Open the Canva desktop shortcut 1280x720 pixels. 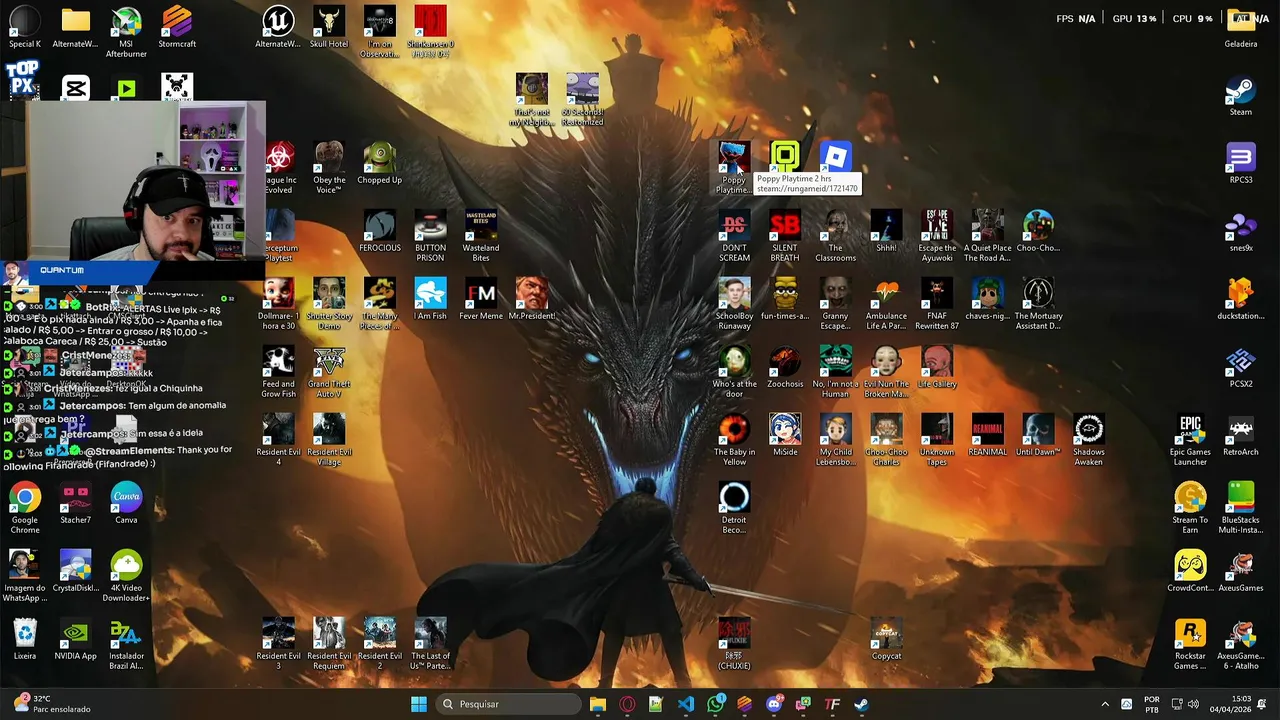126,504
